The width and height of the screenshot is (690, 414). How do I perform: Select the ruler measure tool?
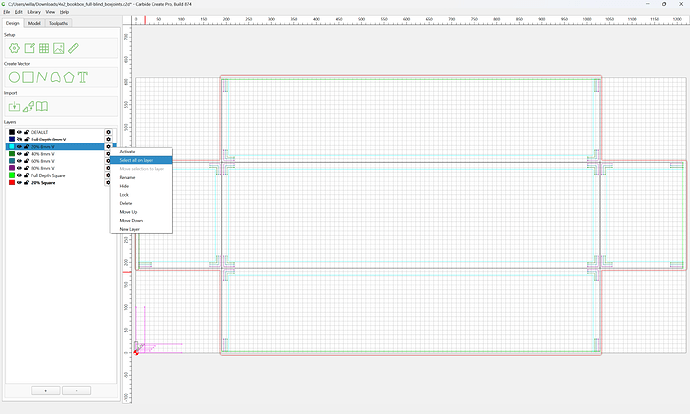tap(73, 48)
